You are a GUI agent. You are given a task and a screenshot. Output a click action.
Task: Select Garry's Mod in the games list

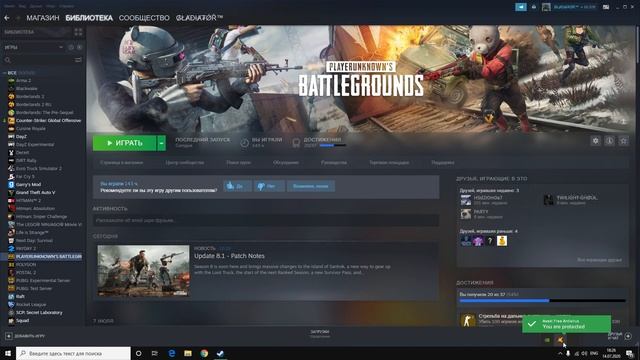29,184
